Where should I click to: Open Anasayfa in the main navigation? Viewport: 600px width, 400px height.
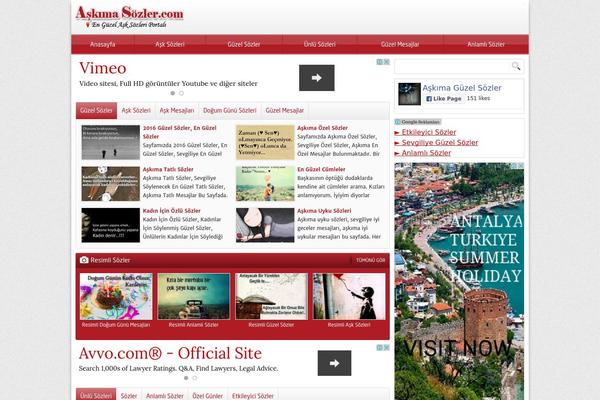point(103,44)
